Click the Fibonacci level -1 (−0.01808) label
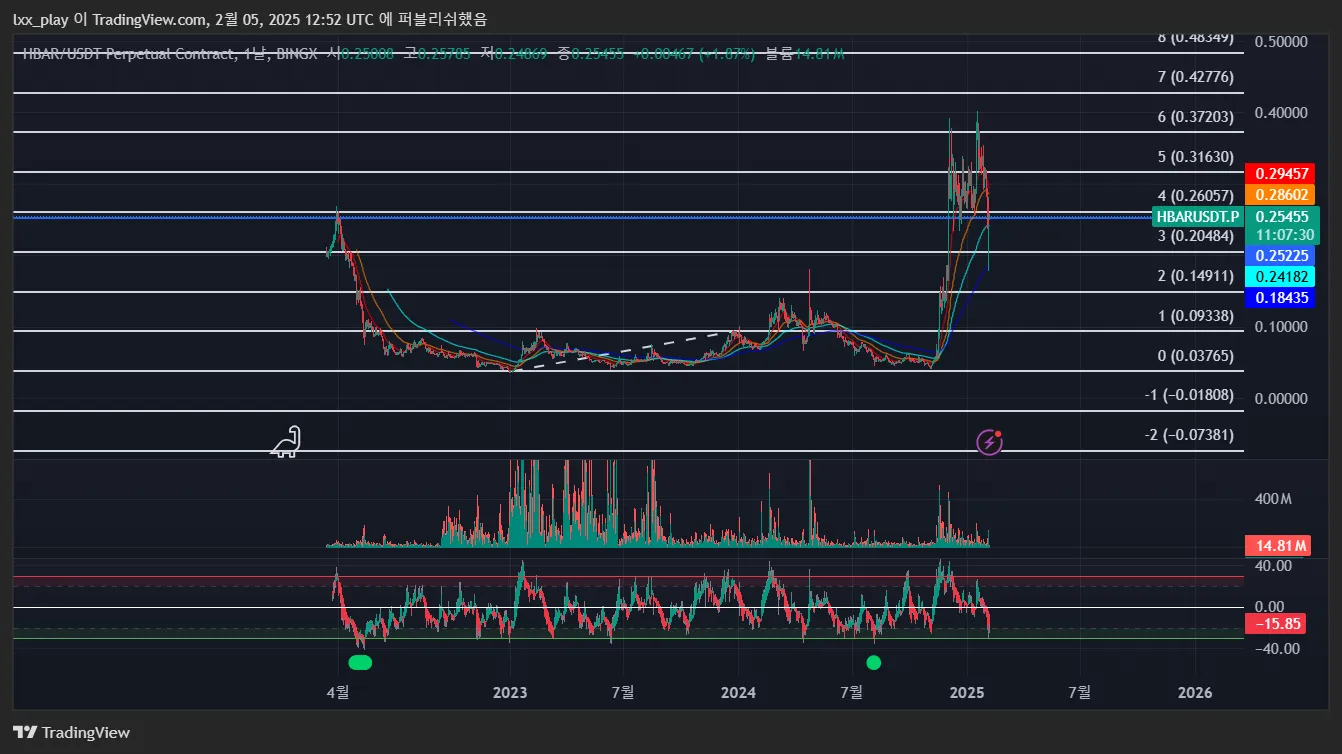The width and height of the screenshot is (1342, 754). [x=1189, y=395]
